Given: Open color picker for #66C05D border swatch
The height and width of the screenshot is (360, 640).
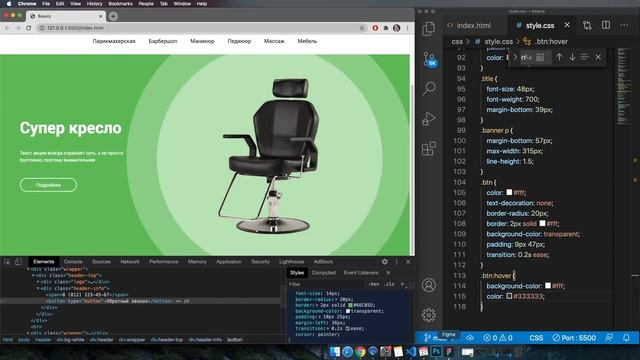Looking at the screenshot, I should (350, 305).
